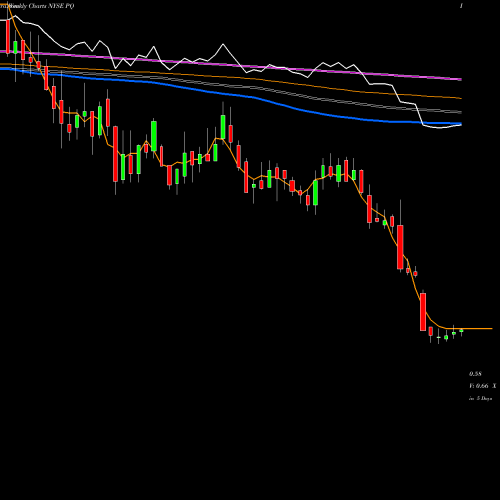Click the 'V: 0.66 X' volume label

click(x=483, y=386)
